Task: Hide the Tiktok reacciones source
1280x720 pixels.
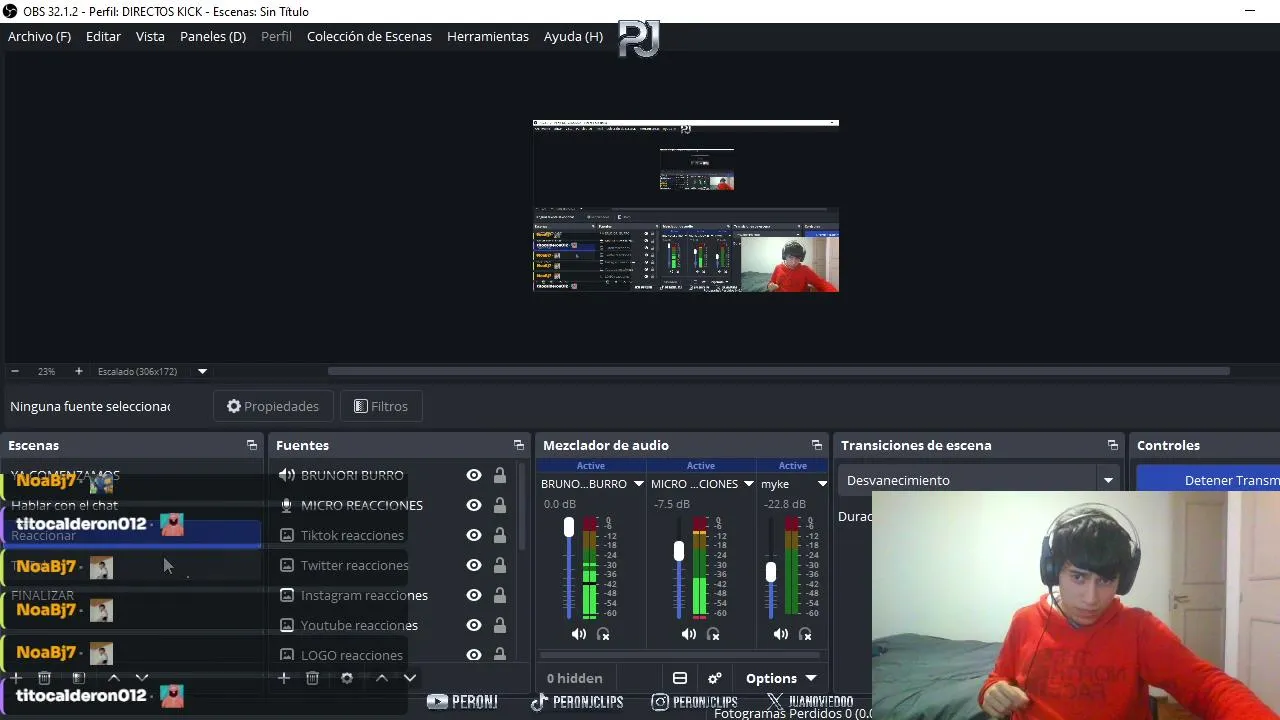Action: pyautogui.click(x=474, y=535)
